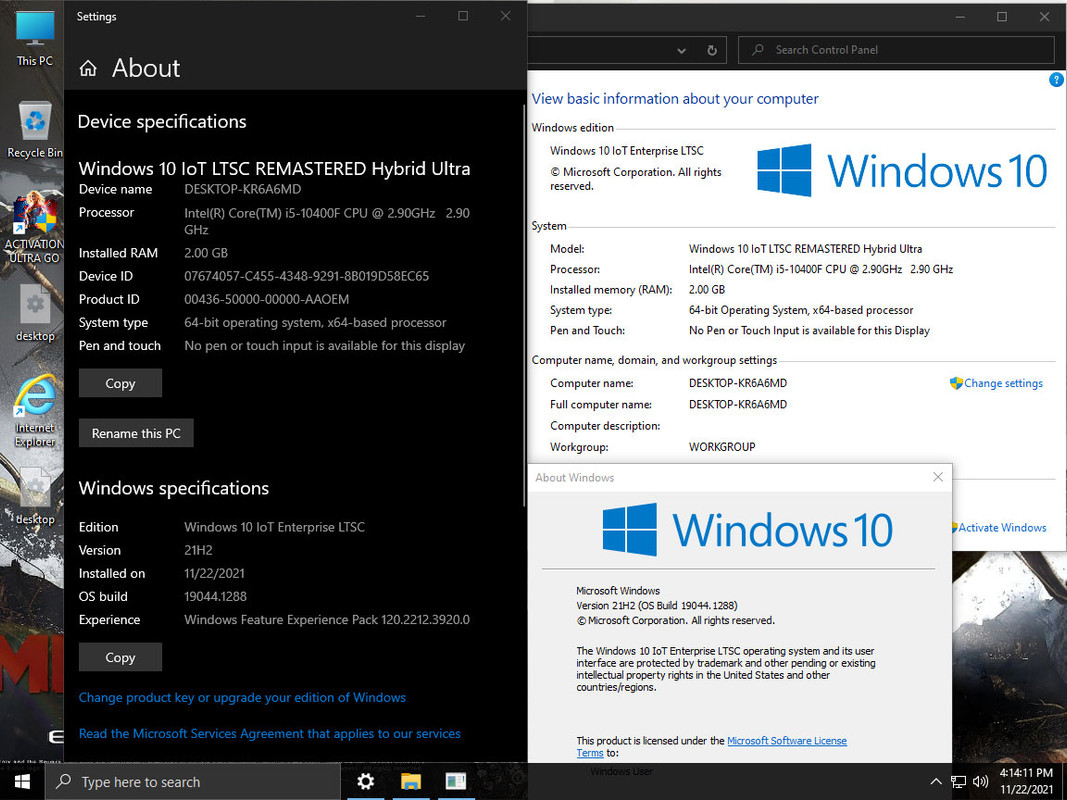The height and width of the screenshot is (800, 1067).
Task: Copy the Device specifications
Action: pos(120,384)
